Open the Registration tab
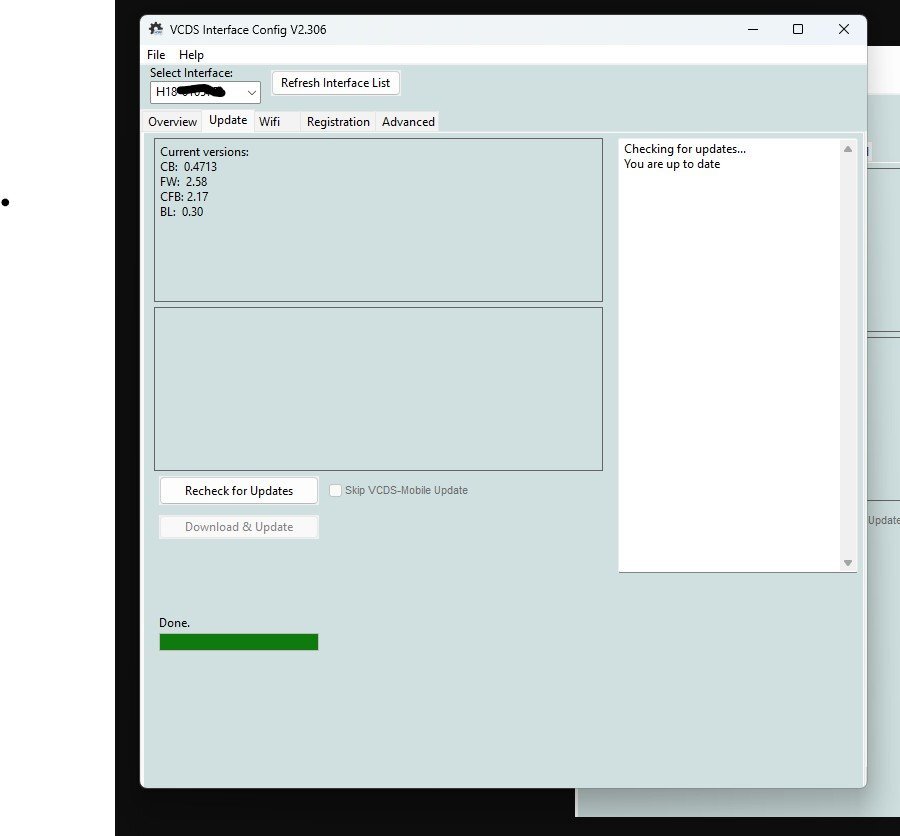Screen dimensions: 900x836 [338, 122]
